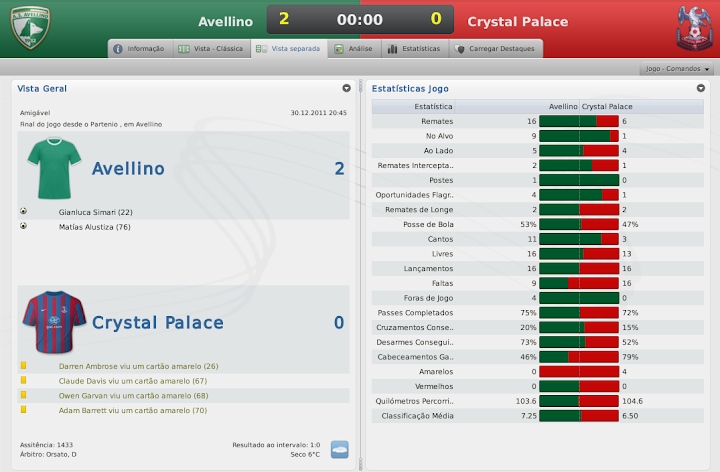Open the Jogo - Comandos dropdown
This screenshot has height=472, width=720.
(x=678, y=69)
